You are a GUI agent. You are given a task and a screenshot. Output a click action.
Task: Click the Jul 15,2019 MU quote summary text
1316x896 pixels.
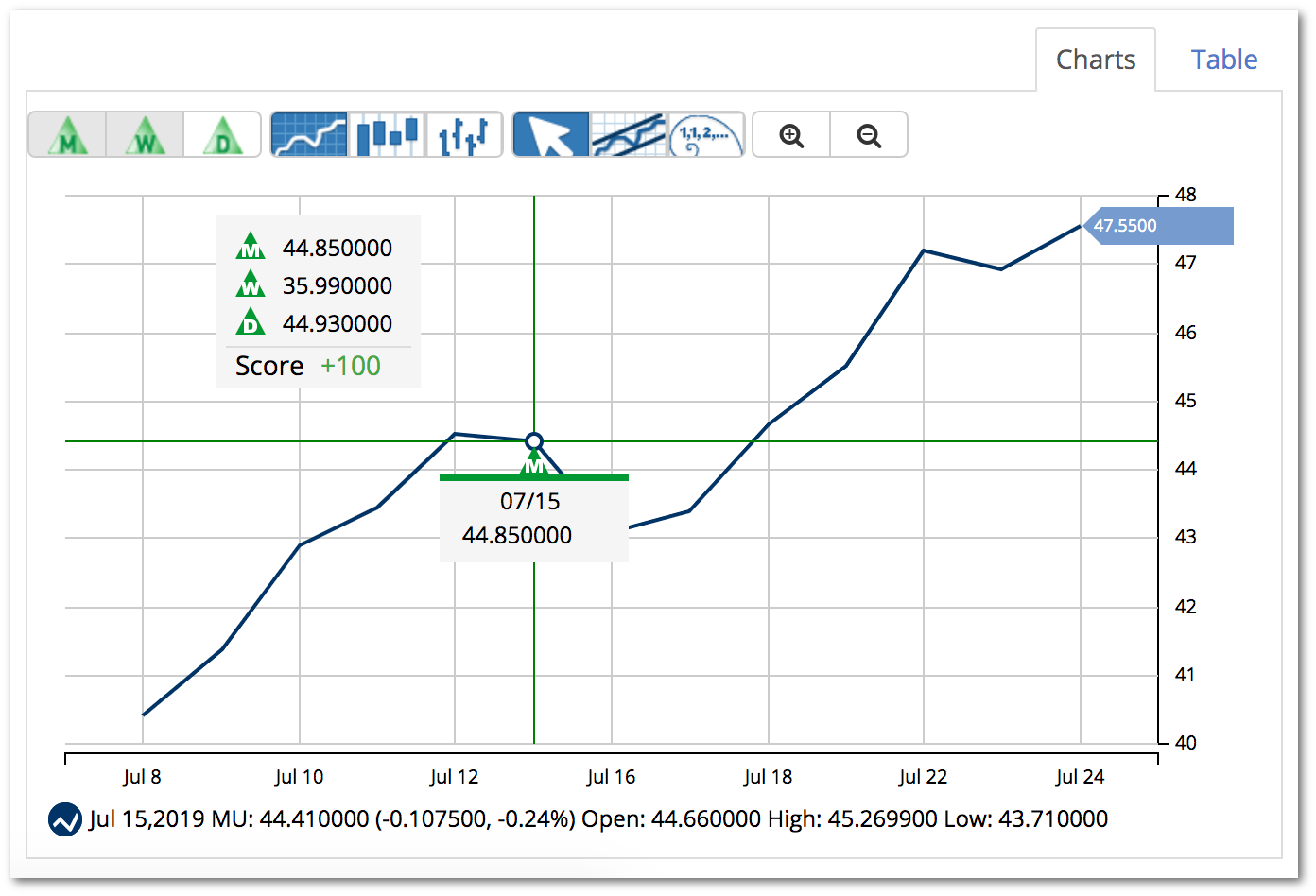tap(598, 819)
